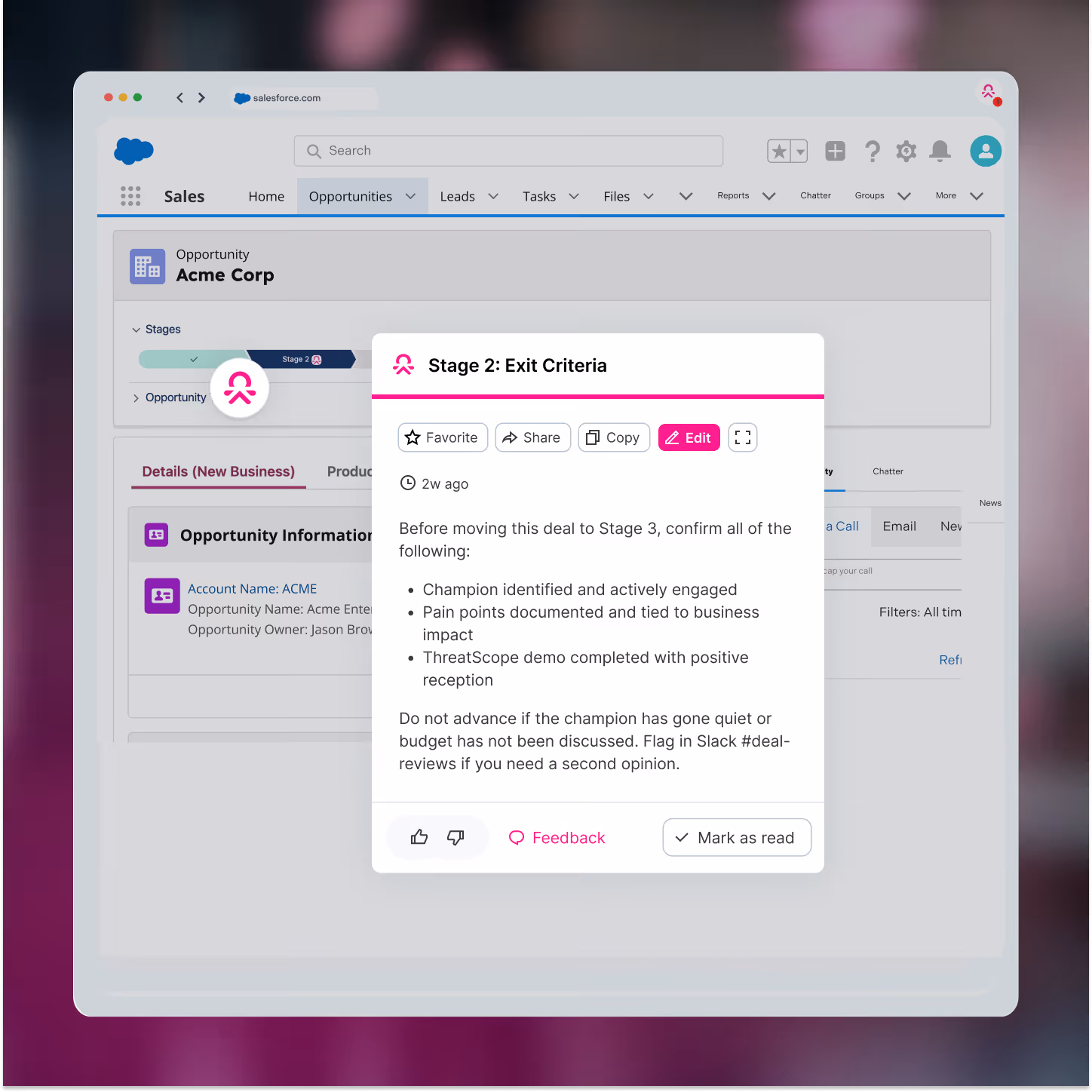
Task: Share the Exit Criteria card
Action: 532,437
